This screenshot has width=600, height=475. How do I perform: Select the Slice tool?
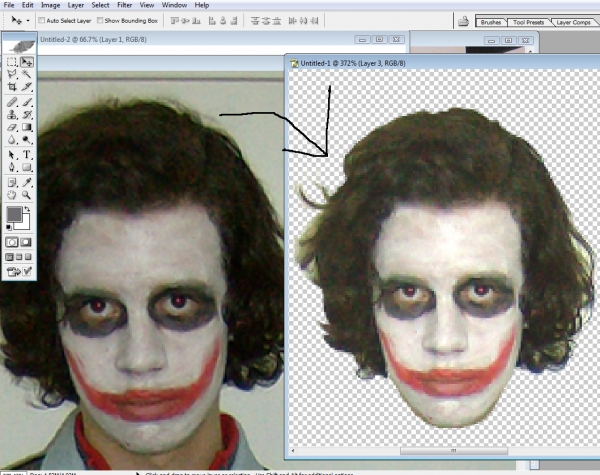26,87
